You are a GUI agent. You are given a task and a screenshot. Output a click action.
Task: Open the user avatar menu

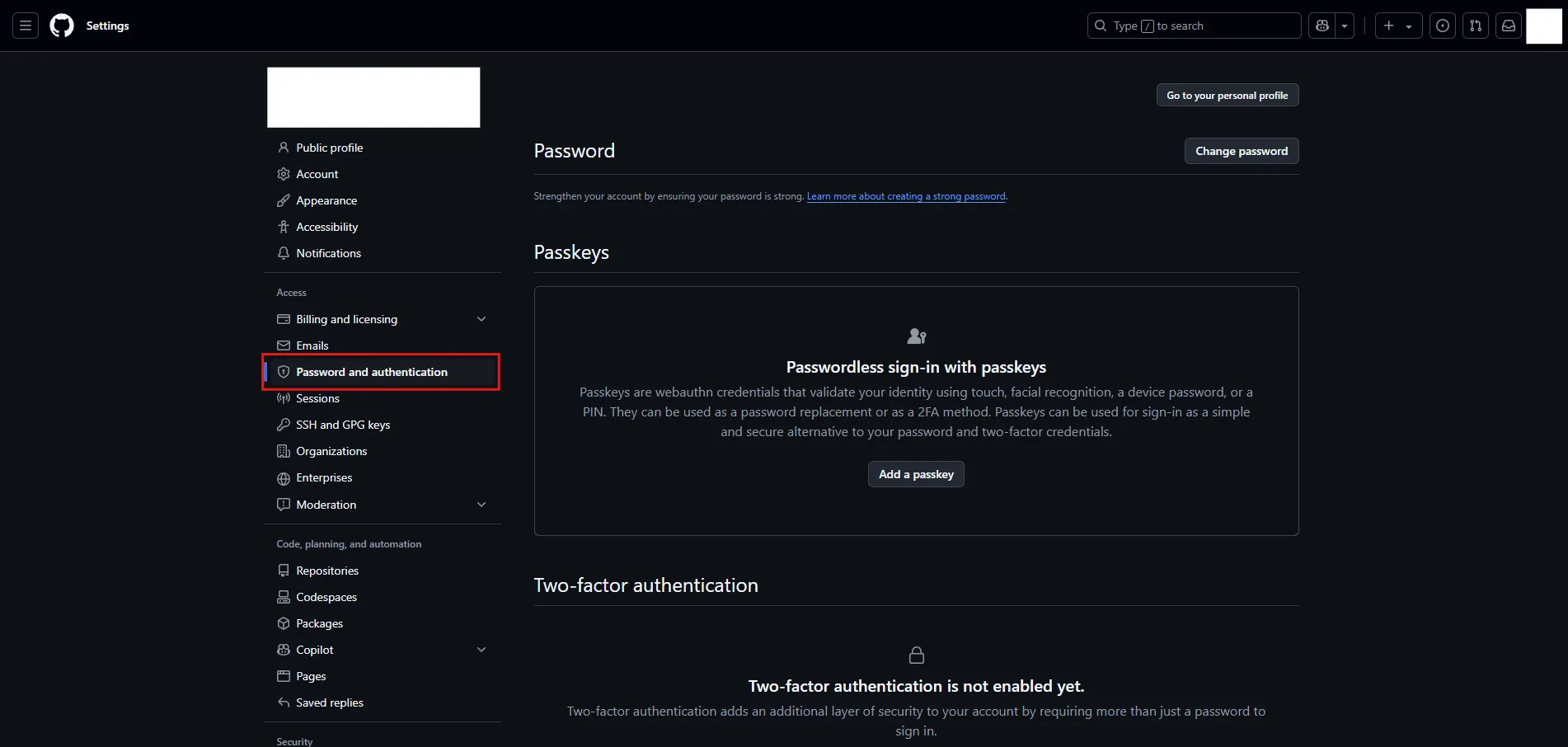(1544, 26)
